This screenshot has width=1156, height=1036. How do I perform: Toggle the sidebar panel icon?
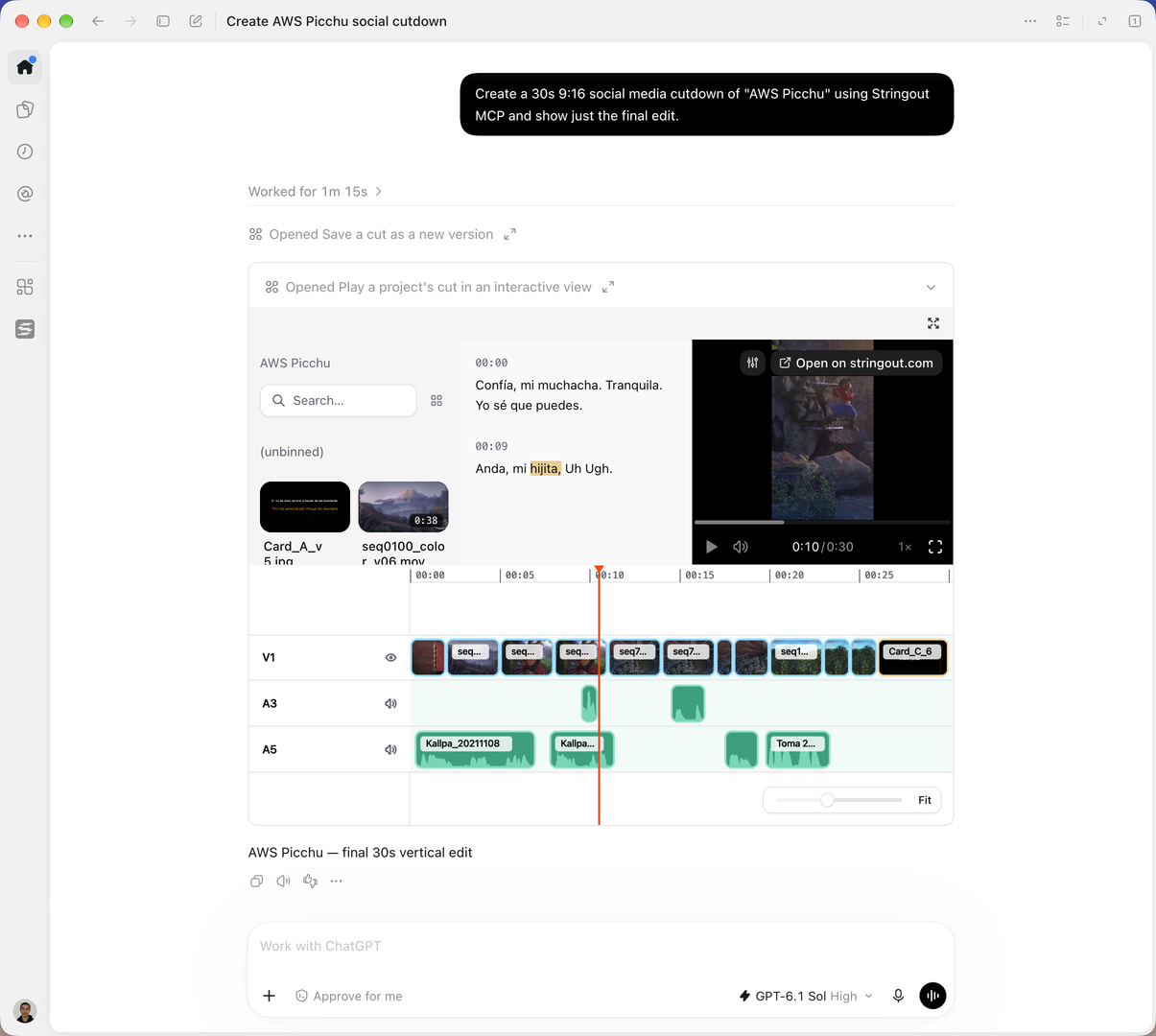[x=163, y=21]
